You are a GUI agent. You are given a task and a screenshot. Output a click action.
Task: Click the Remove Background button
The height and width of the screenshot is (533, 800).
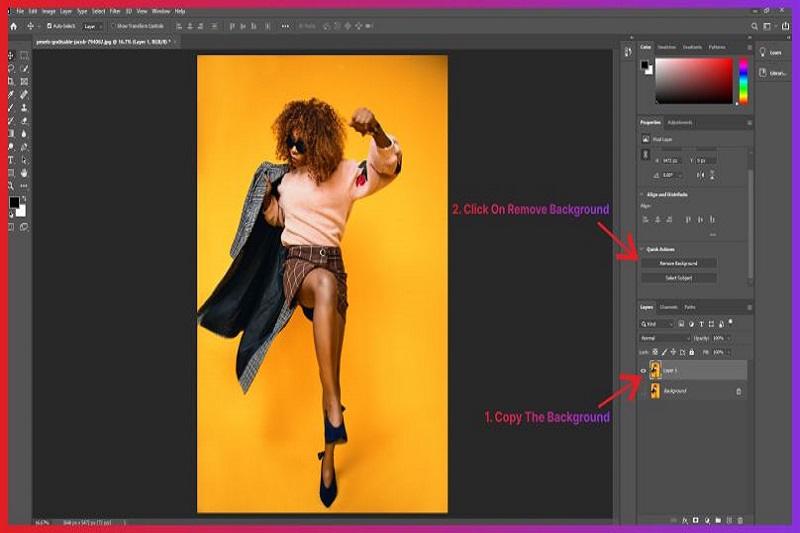point(679,264)
